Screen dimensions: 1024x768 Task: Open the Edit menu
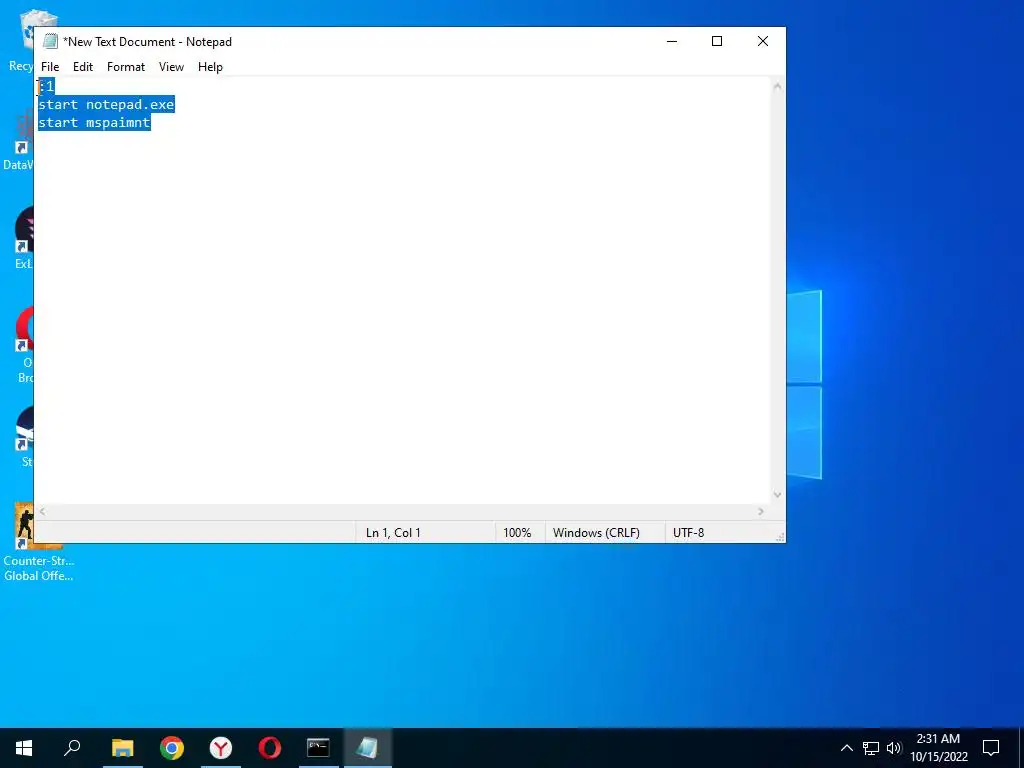coord(82,67)
